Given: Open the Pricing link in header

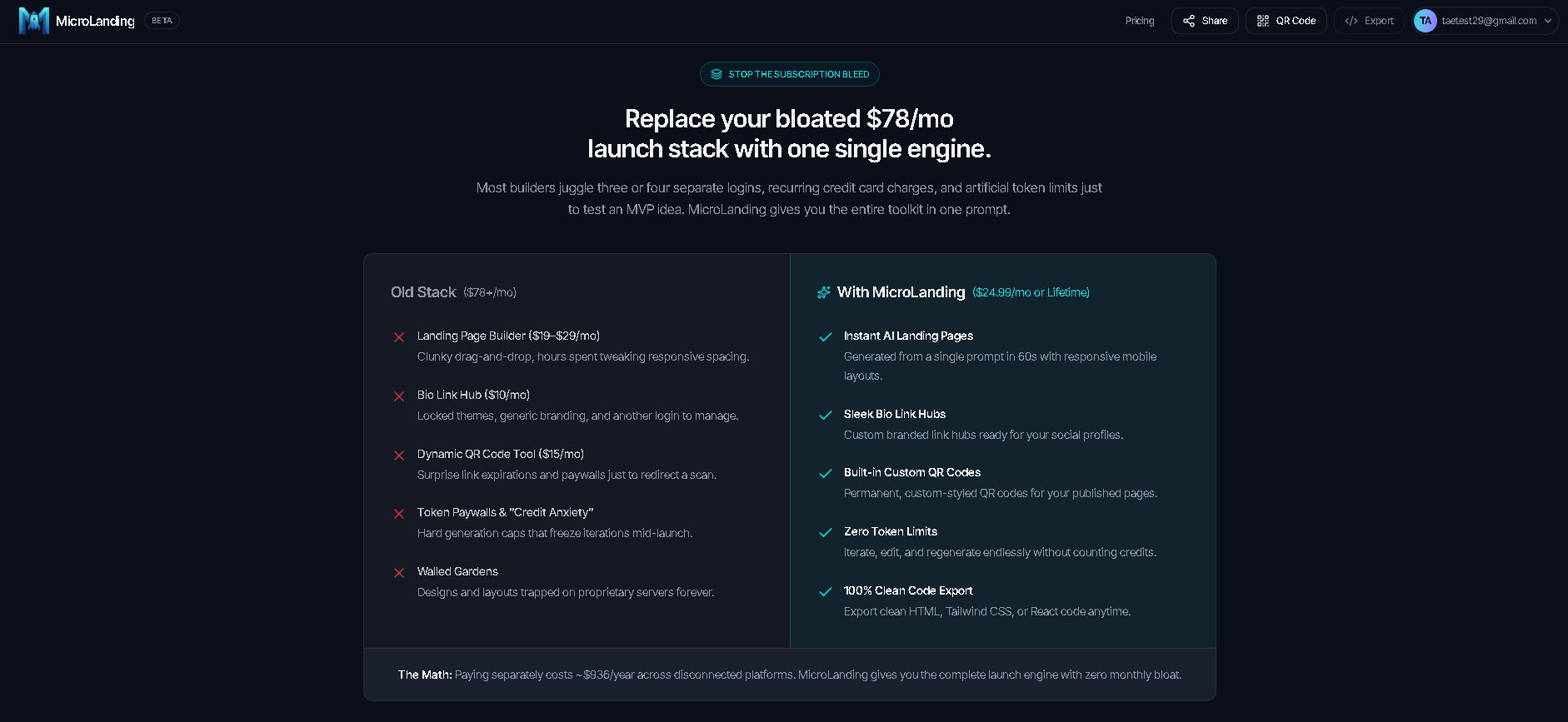Looking at the screenshot, I should pyautogui.click(x=1140, y=21).
